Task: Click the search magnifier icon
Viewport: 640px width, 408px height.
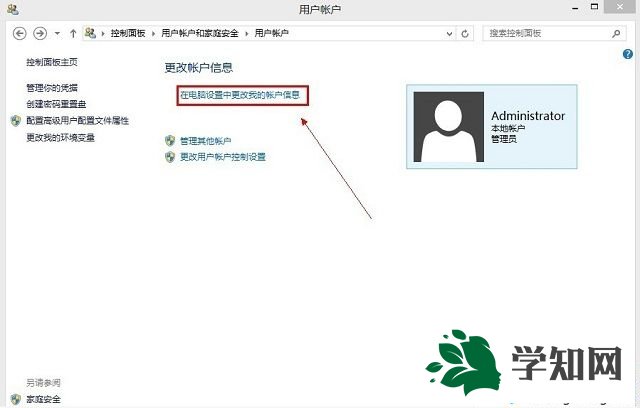Action: coord(616,33)
